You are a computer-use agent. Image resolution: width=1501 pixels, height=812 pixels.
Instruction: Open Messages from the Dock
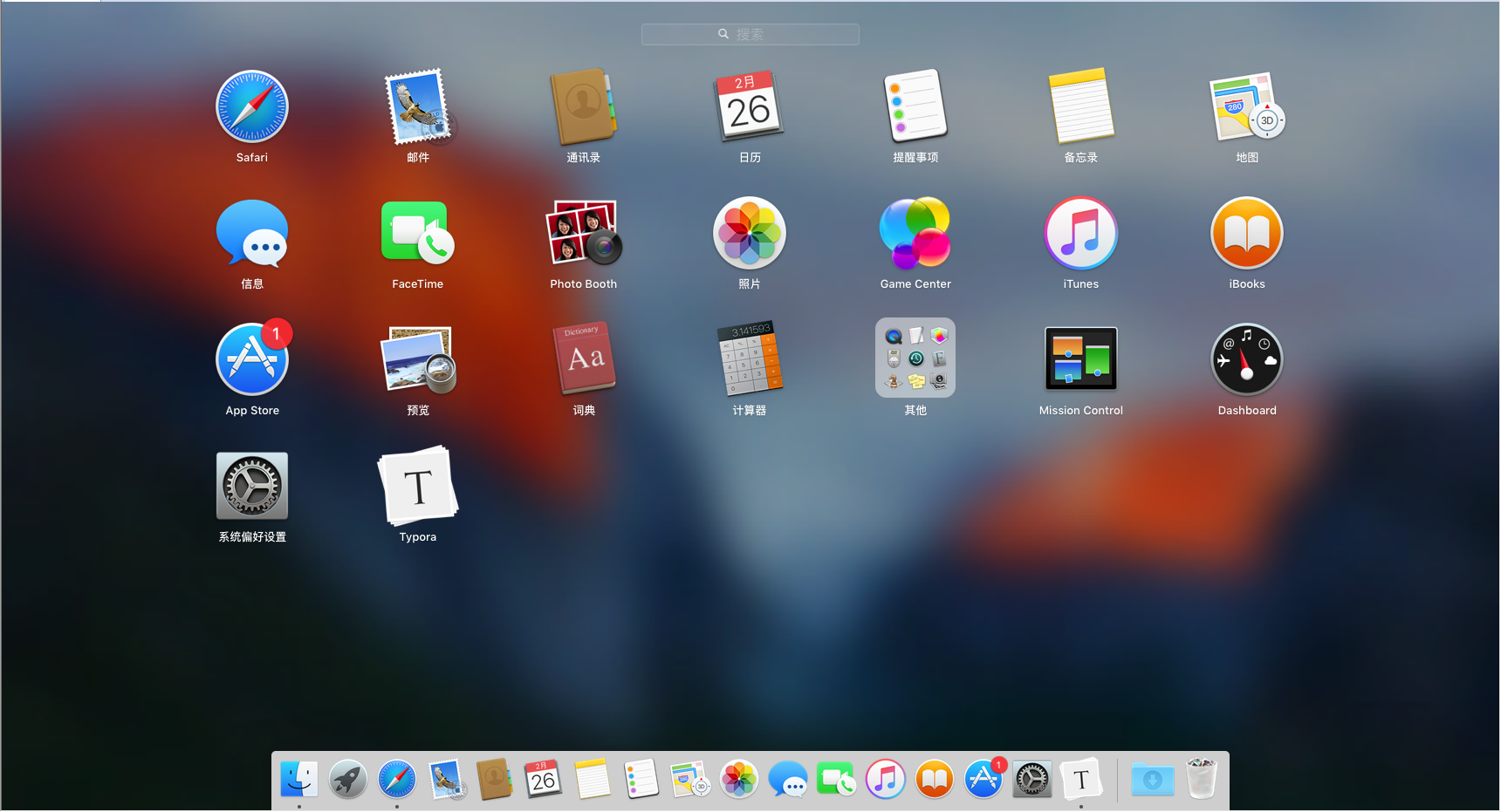tap(788, 779)
